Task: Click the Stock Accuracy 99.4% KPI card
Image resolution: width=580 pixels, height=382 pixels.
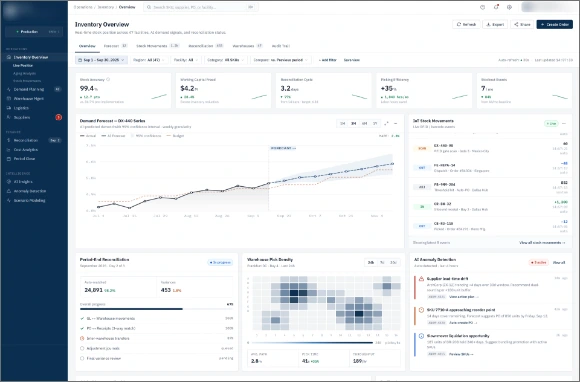Action: coord(123,91)
